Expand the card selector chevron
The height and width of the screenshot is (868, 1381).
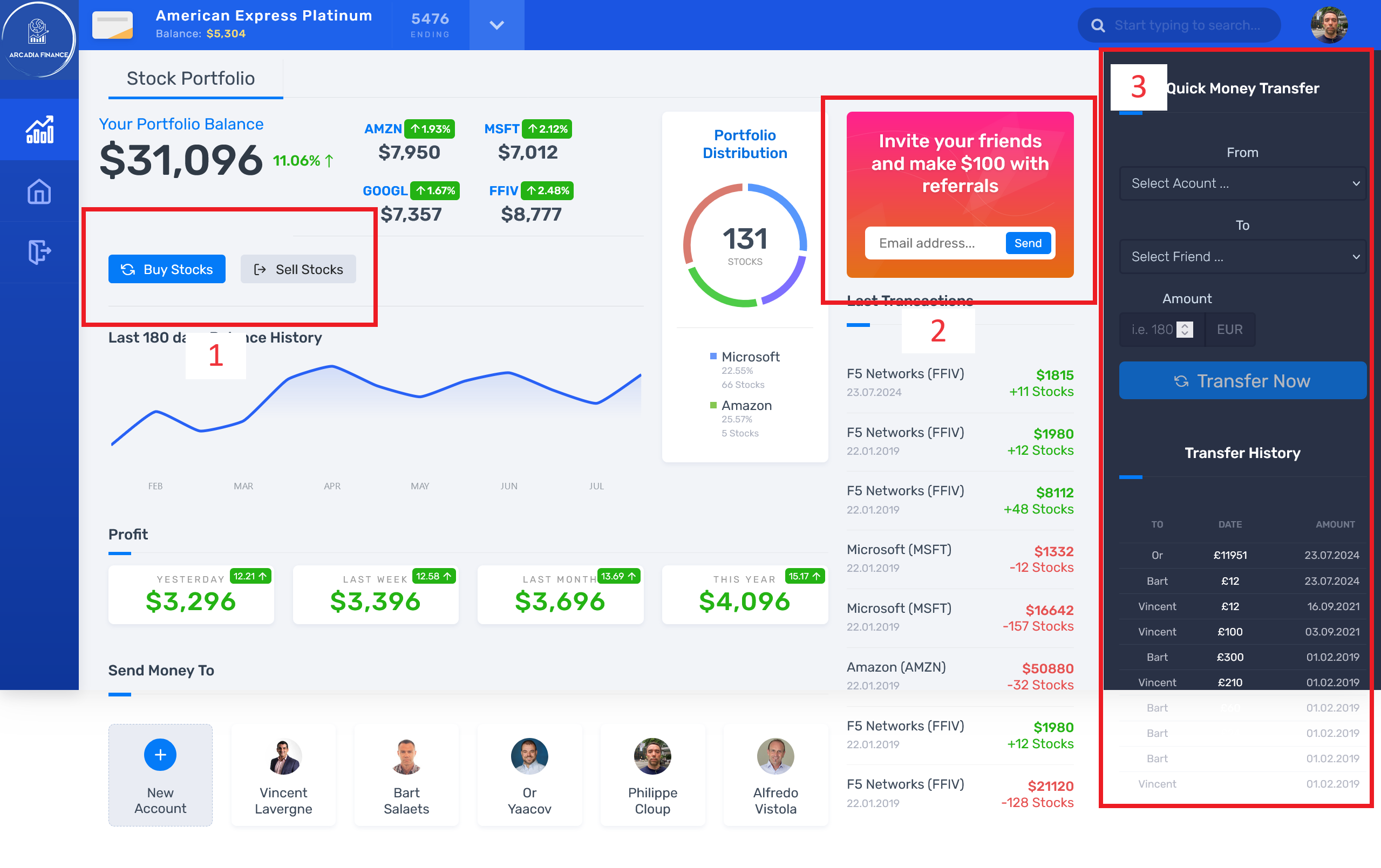coord(496,25)
